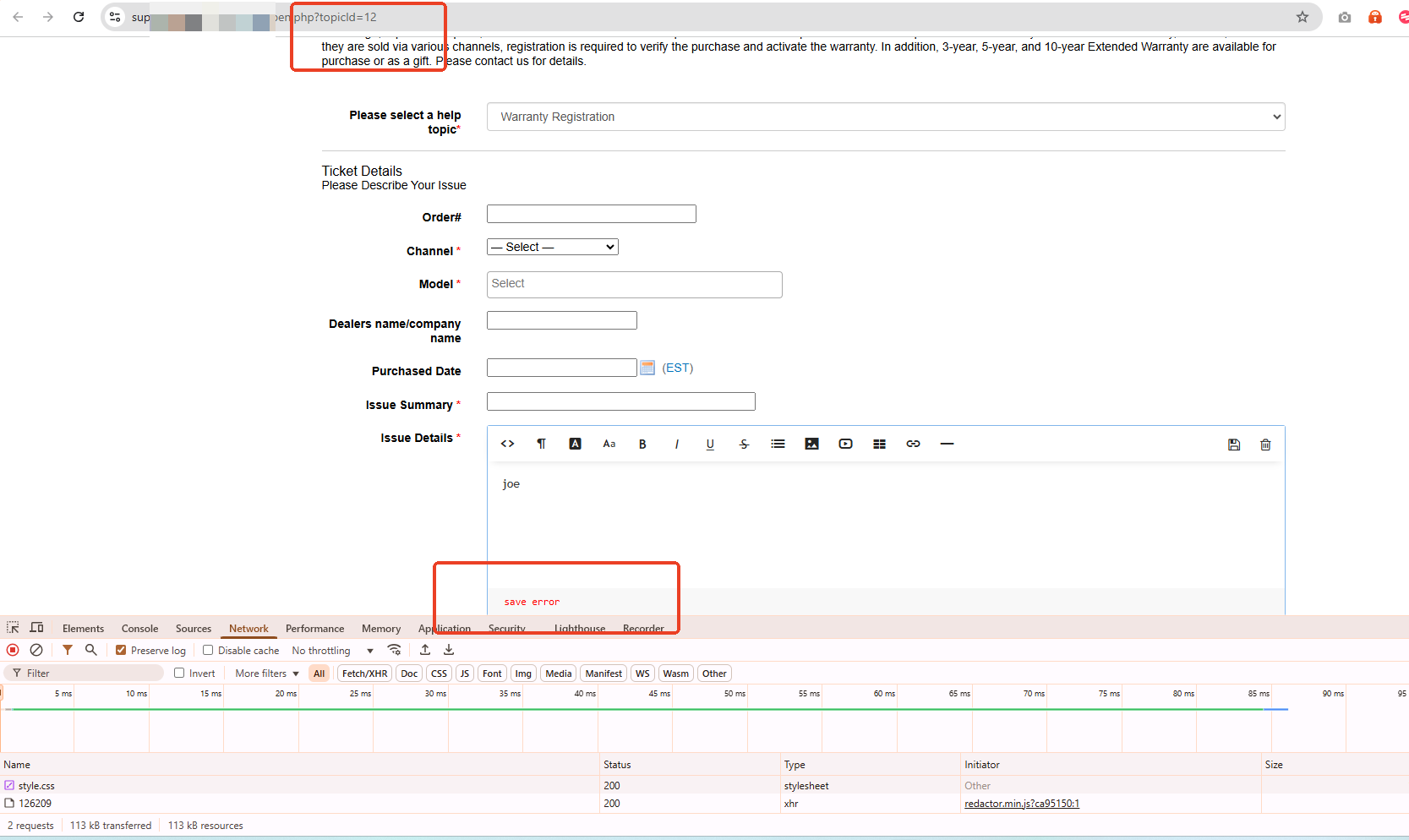Toggle italic formatting in the editor
This screenshot has width=1409, height=840.
click(x=676, y=445)
